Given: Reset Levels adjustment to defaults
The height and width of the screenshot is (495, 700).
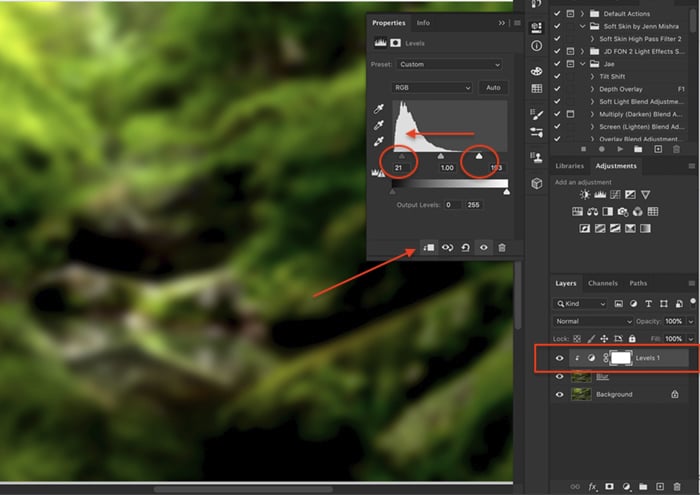Looking at the screenshot, I should point(466,248).
